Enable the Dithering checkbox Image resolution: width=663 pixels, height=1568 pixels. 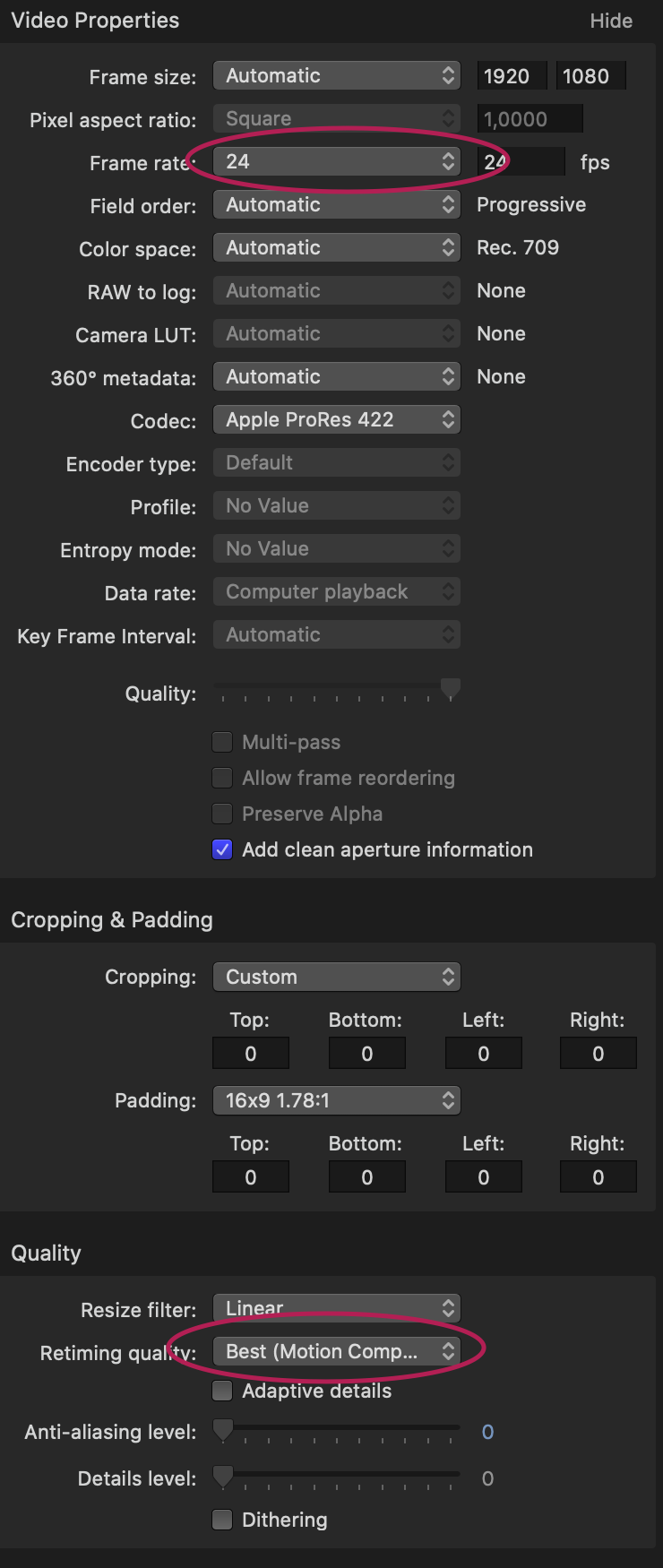click(222, 1521)
